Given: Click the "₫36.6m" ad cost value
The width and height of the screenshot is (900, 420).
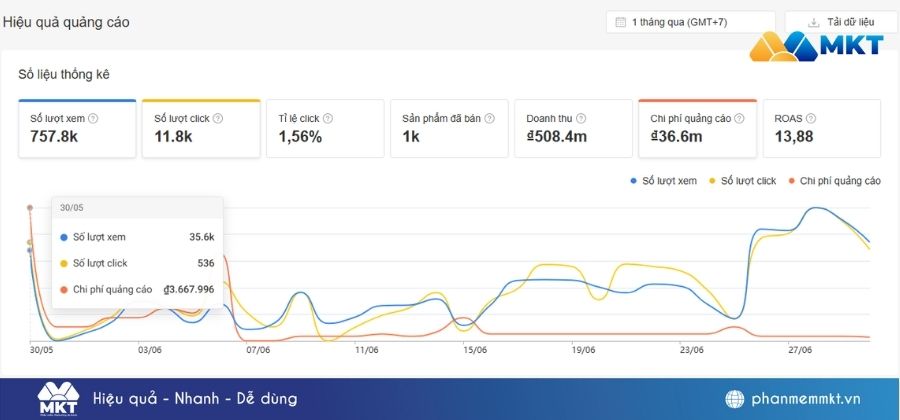Looking at the screenshot, I should (x=676, y=137).
